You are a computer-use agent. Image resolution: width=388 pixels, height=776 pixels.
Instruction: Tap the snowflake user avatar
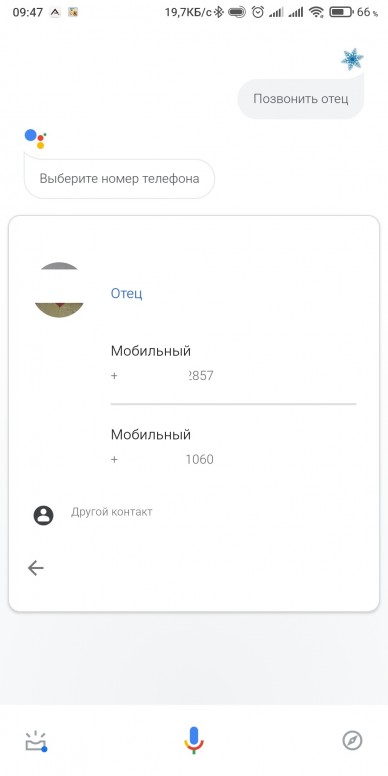[352, 59]
